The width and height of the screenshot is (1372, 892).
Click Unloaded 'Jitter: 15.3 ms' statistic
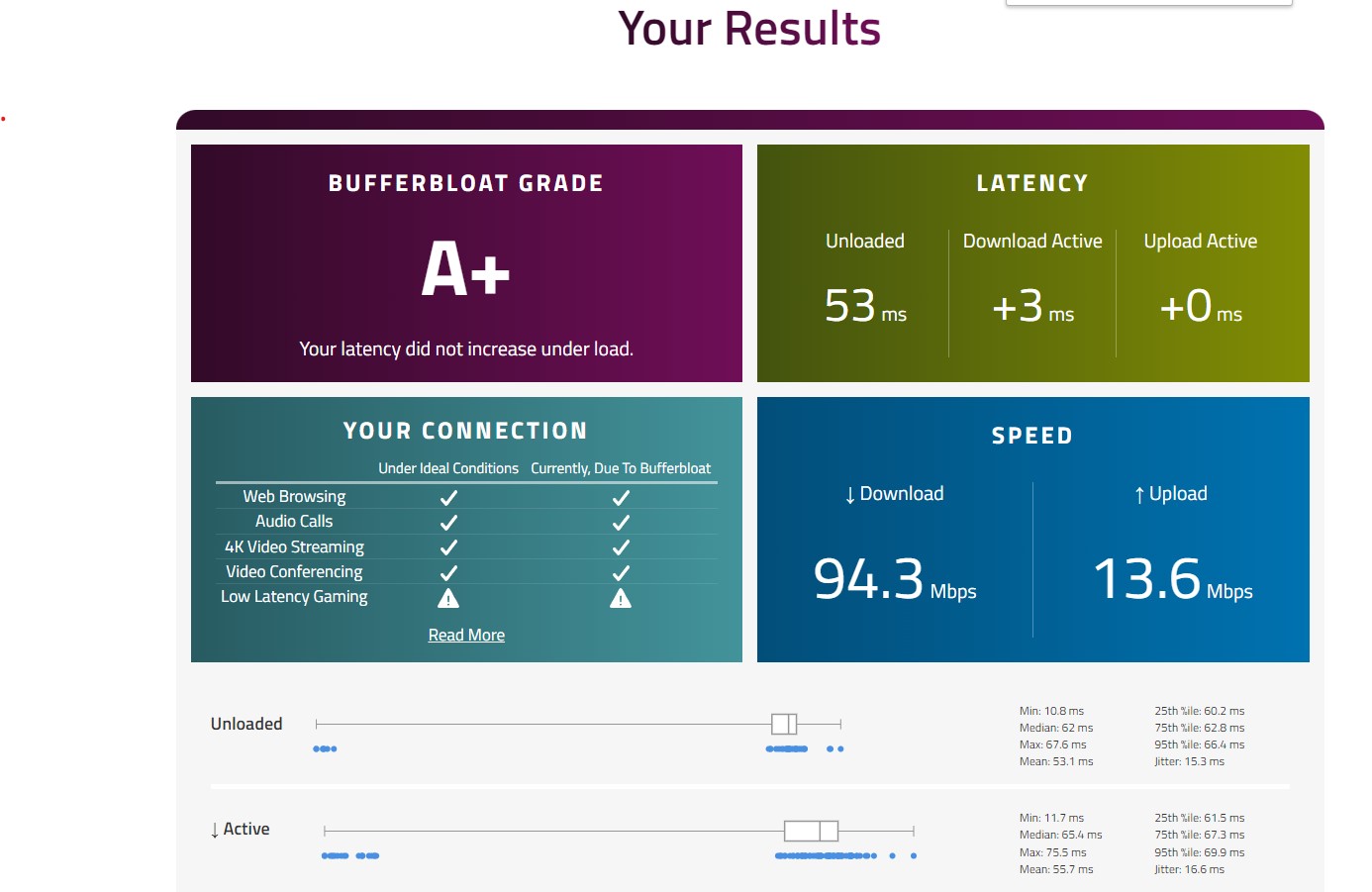point(1190,761)
